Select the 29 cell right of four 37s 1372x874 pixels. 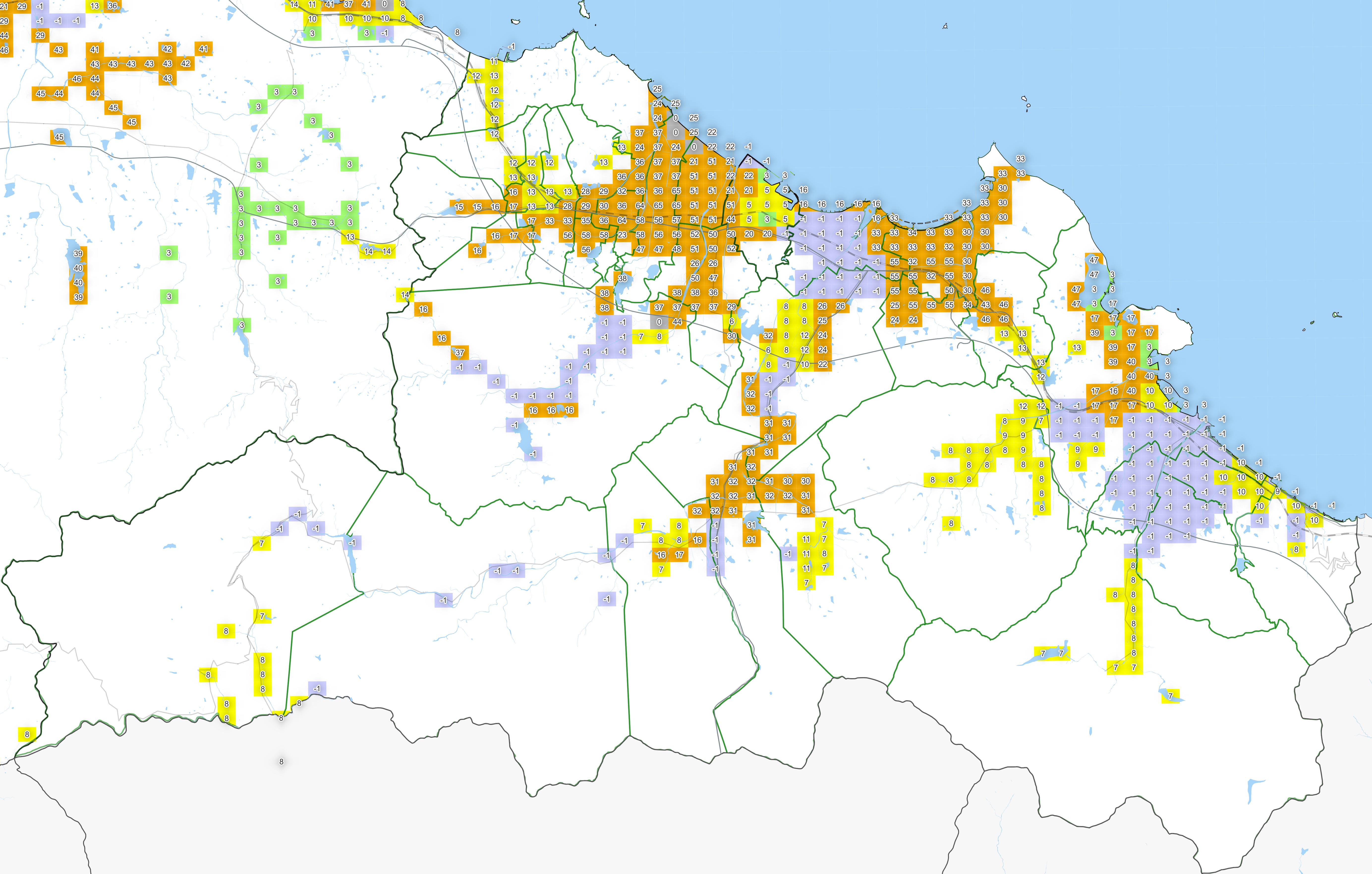(732, 307)
